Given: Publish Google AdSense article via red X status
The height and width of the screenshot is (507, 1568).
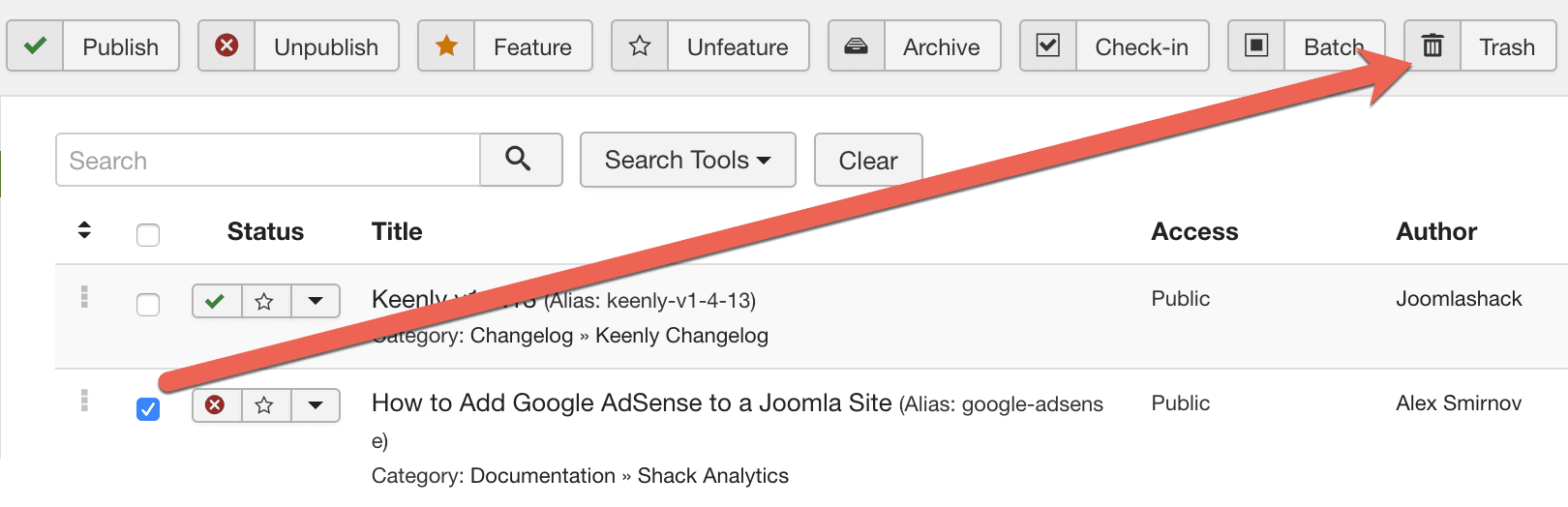Looking at the screenshot, I should (216, 405).
